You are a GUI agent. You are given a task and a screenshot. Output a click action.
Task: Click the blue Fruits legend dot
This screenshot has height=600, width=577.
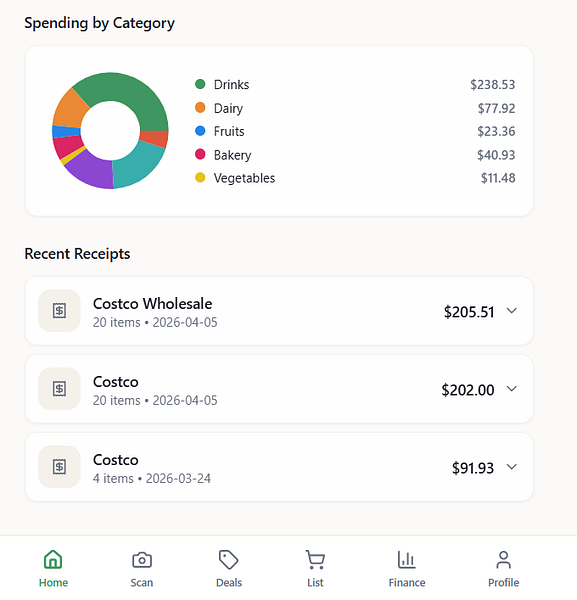[x=200, y=131]
